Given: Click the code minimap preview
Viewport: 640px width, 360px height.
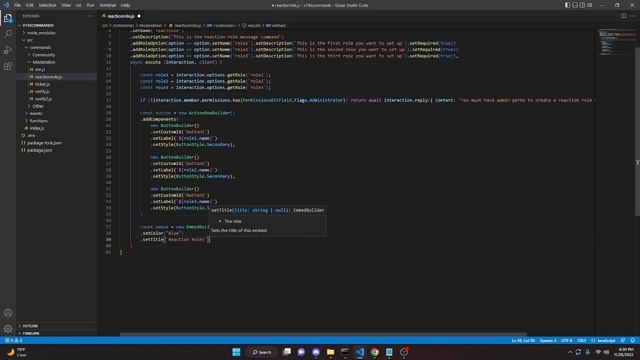Looking at the screenshot, I should pos(616,42).
